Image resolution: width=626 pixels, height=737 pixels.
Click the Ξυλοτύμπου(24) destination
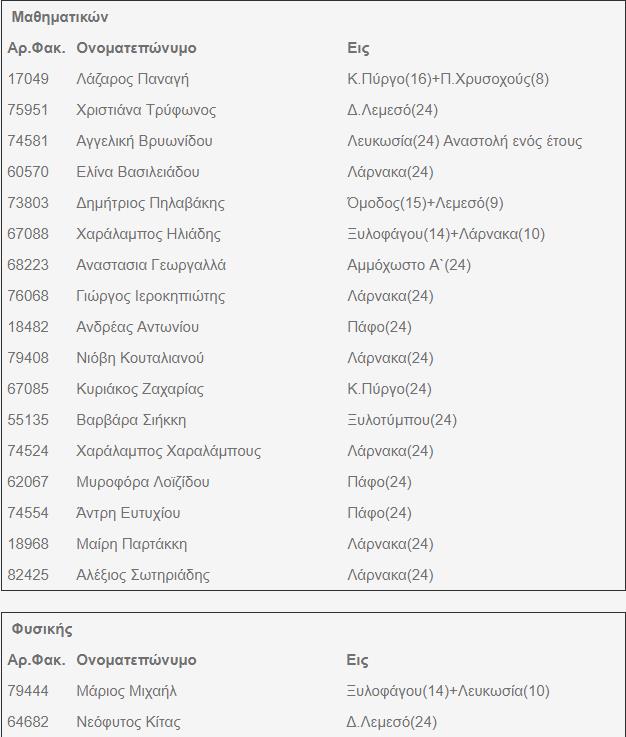402,420
